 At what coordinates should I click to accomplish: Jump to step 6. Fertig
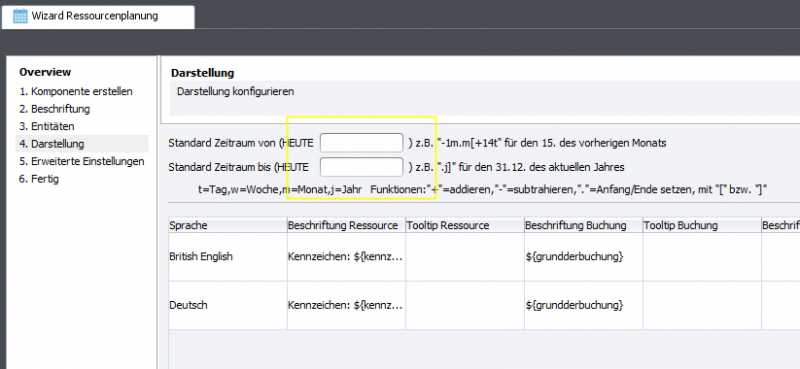click(39, 179)
